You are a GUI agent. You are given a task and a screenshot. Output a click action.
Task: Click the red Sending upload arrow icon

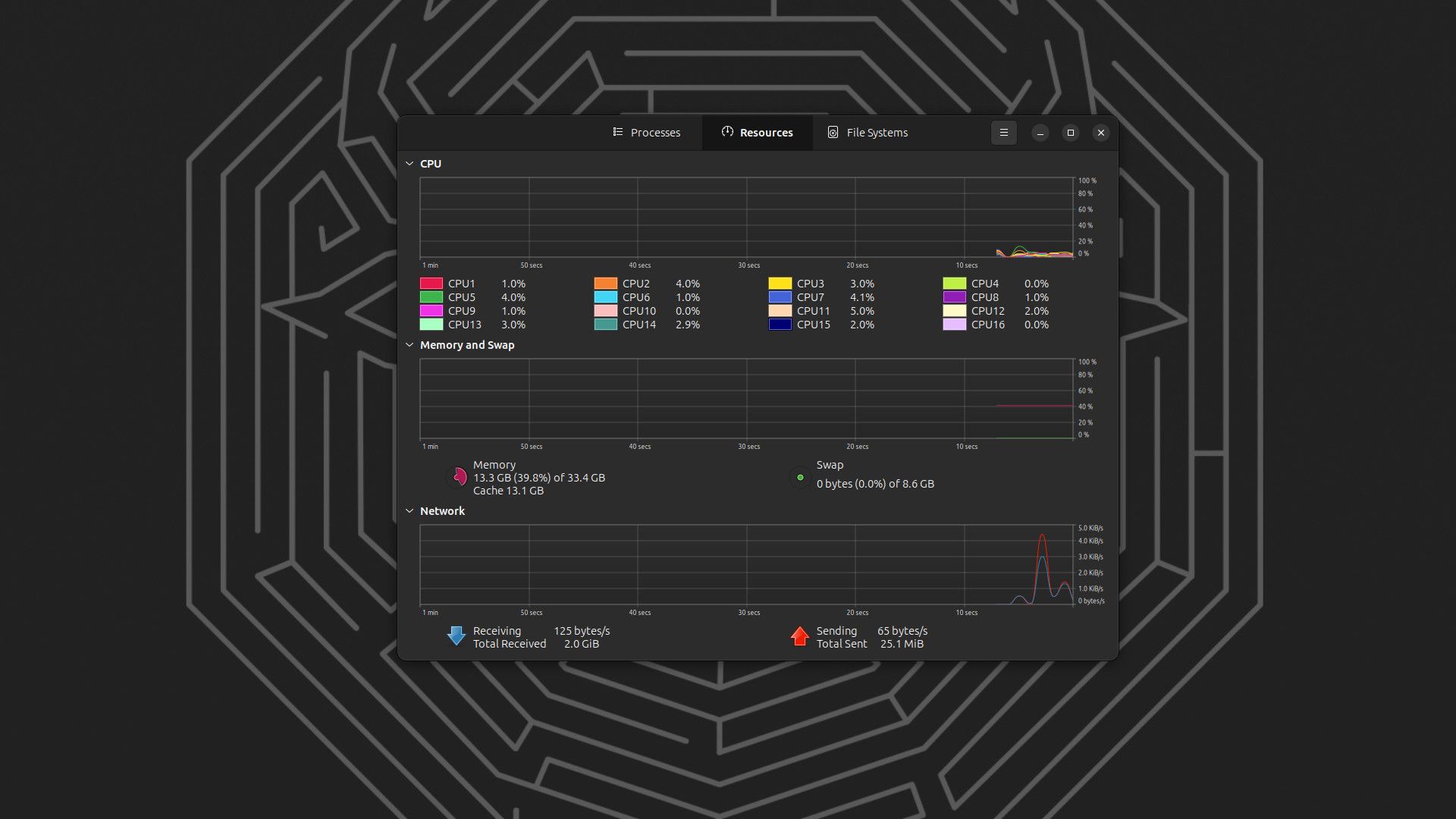800,636
